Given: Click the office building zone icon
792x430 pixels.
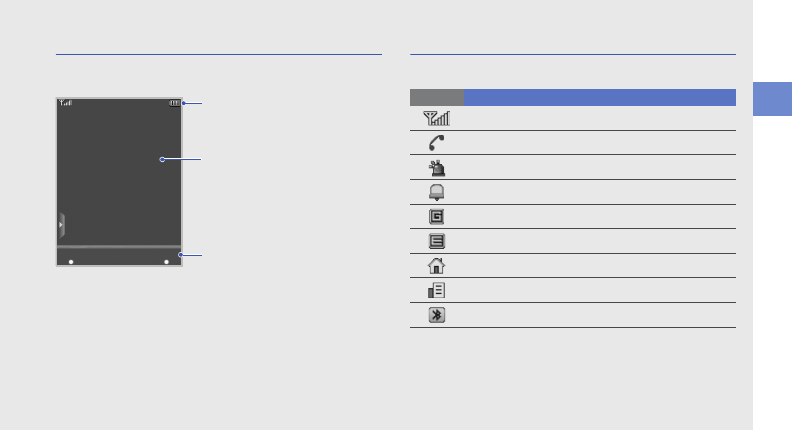Looking at the screenshot, I should point(437,291).
